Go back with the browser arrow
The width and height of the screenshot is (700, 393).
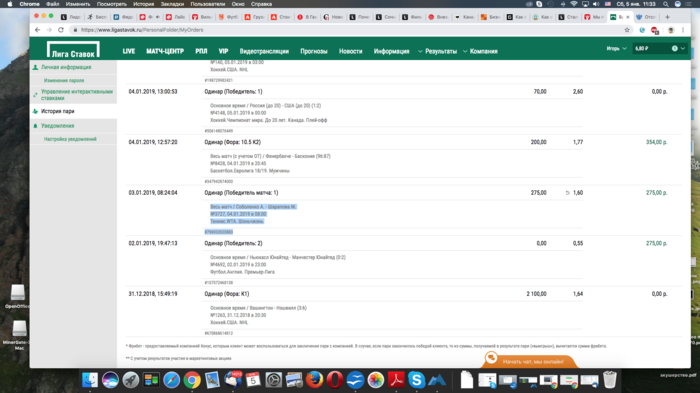tap(38, 30)
